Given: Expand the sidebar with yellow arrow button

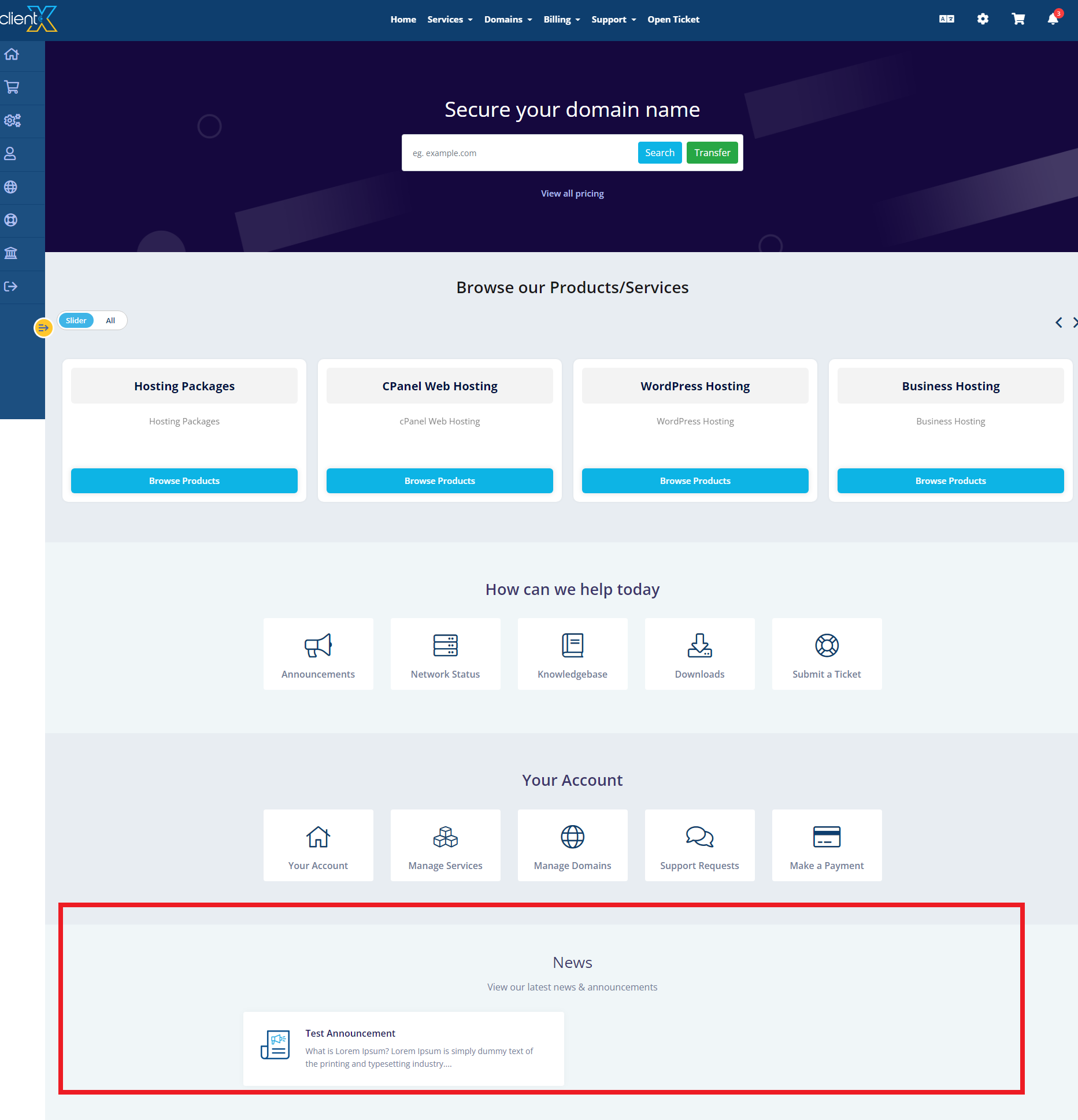Looking at the screenshot, I should coord(43,328).
